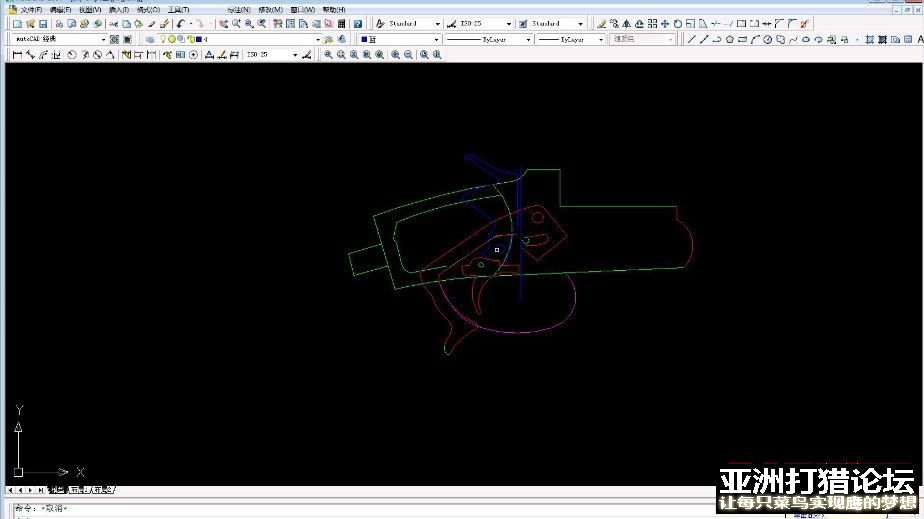Click the last zoom magnifier icon in row
This screenshot has width=924, height=519.
[437, 55]
